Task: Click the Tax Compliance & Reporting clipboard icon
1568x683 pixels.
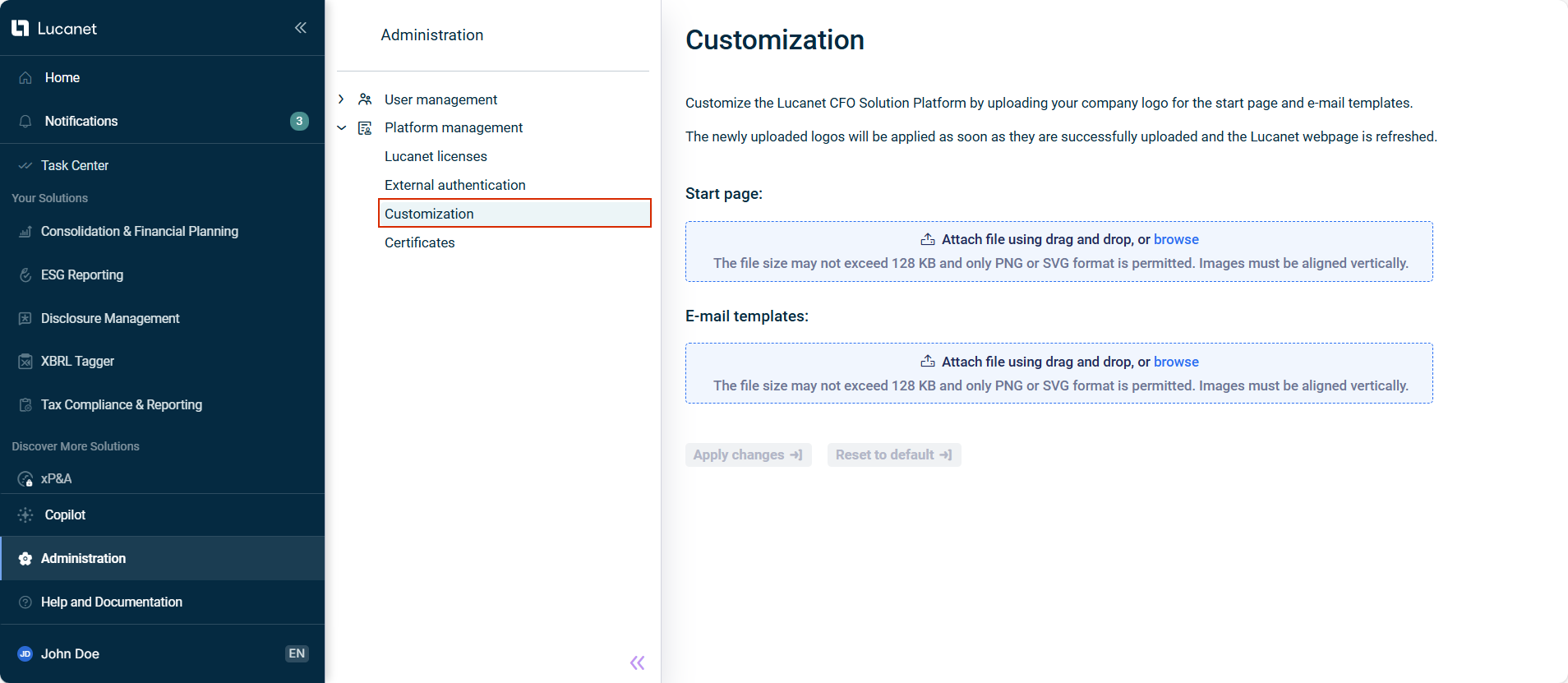Action: click(25, 404)
